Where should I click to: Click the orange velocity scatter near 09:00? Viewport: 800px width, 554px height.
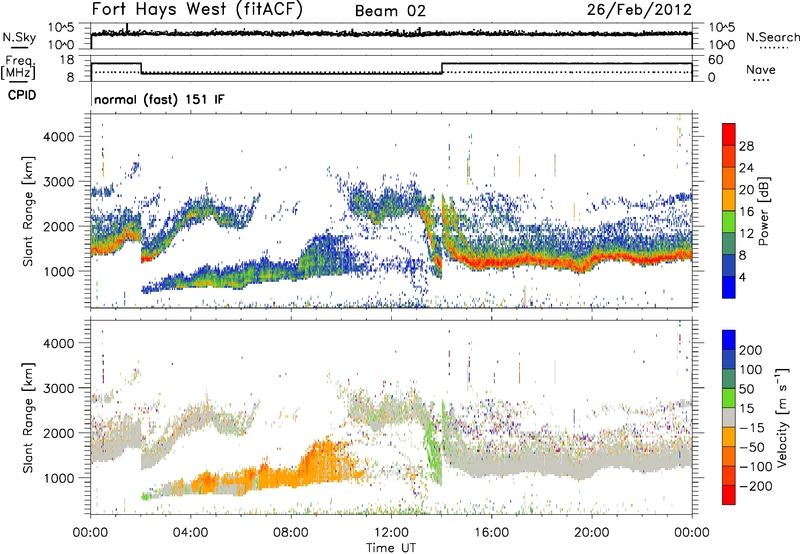(321, 462)
